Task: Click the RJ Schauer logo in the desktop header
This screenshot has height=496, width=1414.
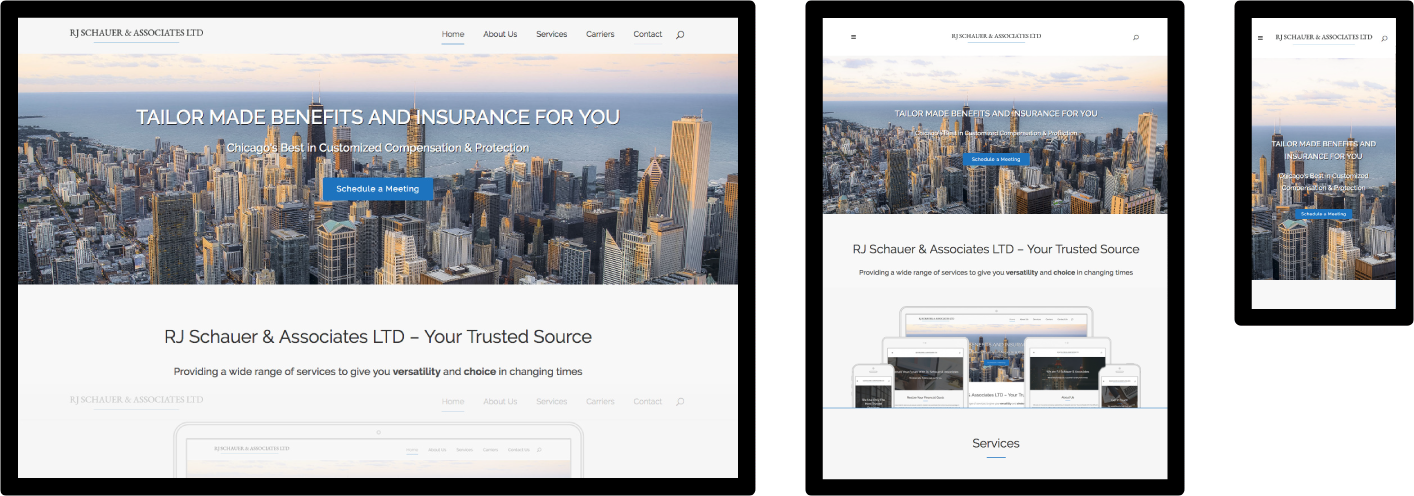Action: (136, 33)
